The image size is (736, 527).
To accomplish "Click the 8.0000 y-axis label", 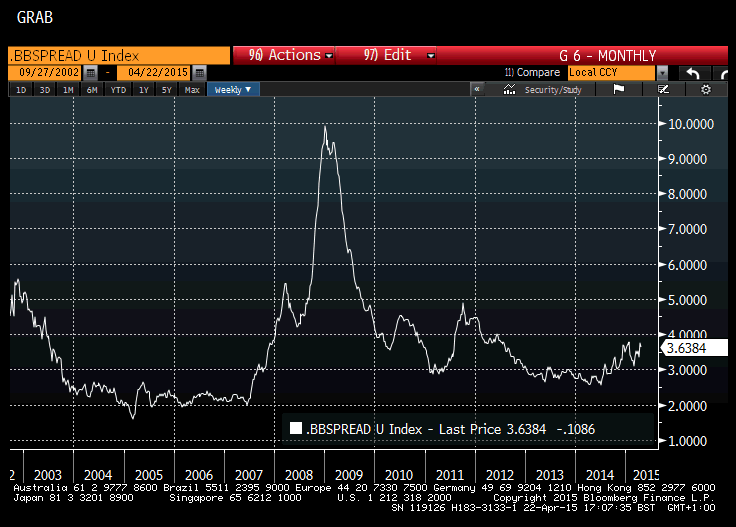I will coord(687,194).
